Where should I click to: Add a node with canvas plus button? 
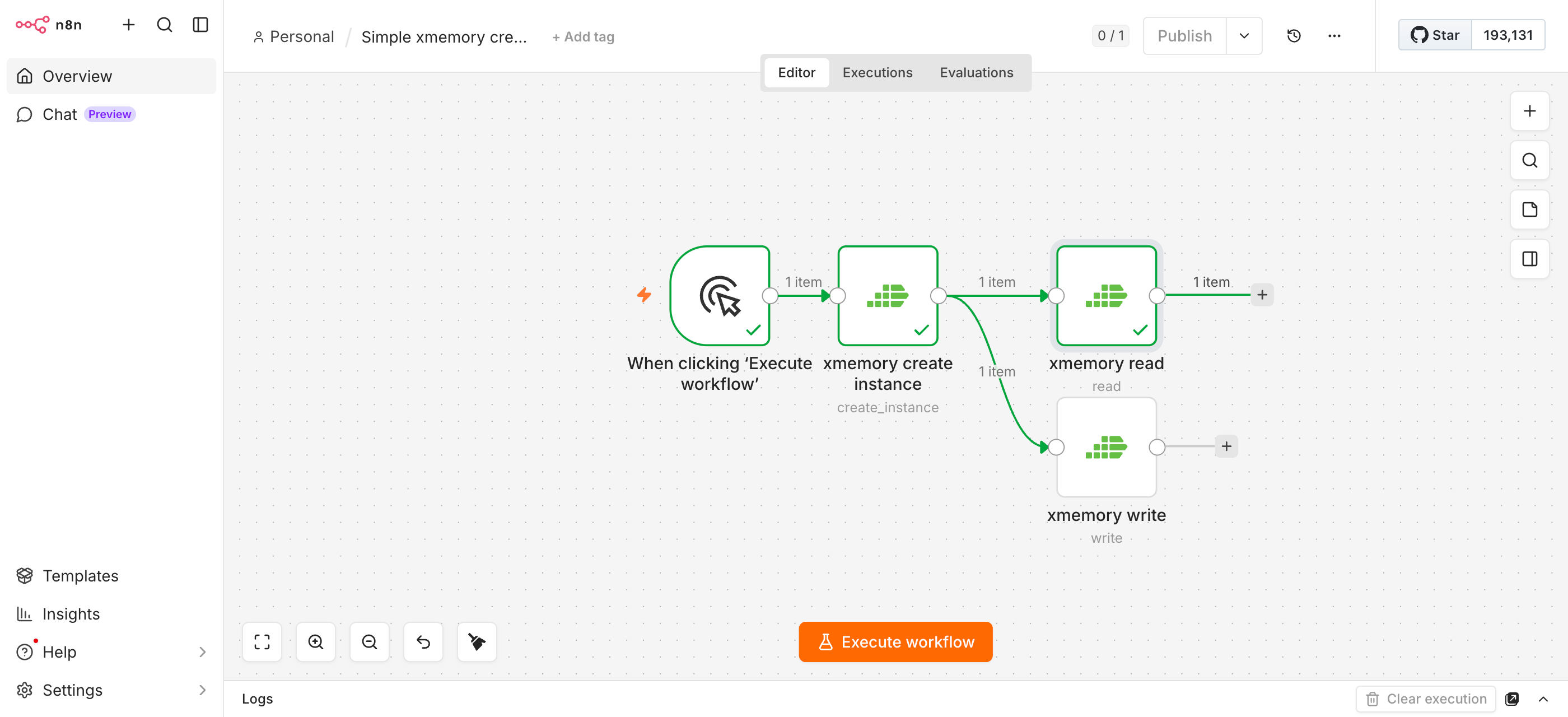1529,111
